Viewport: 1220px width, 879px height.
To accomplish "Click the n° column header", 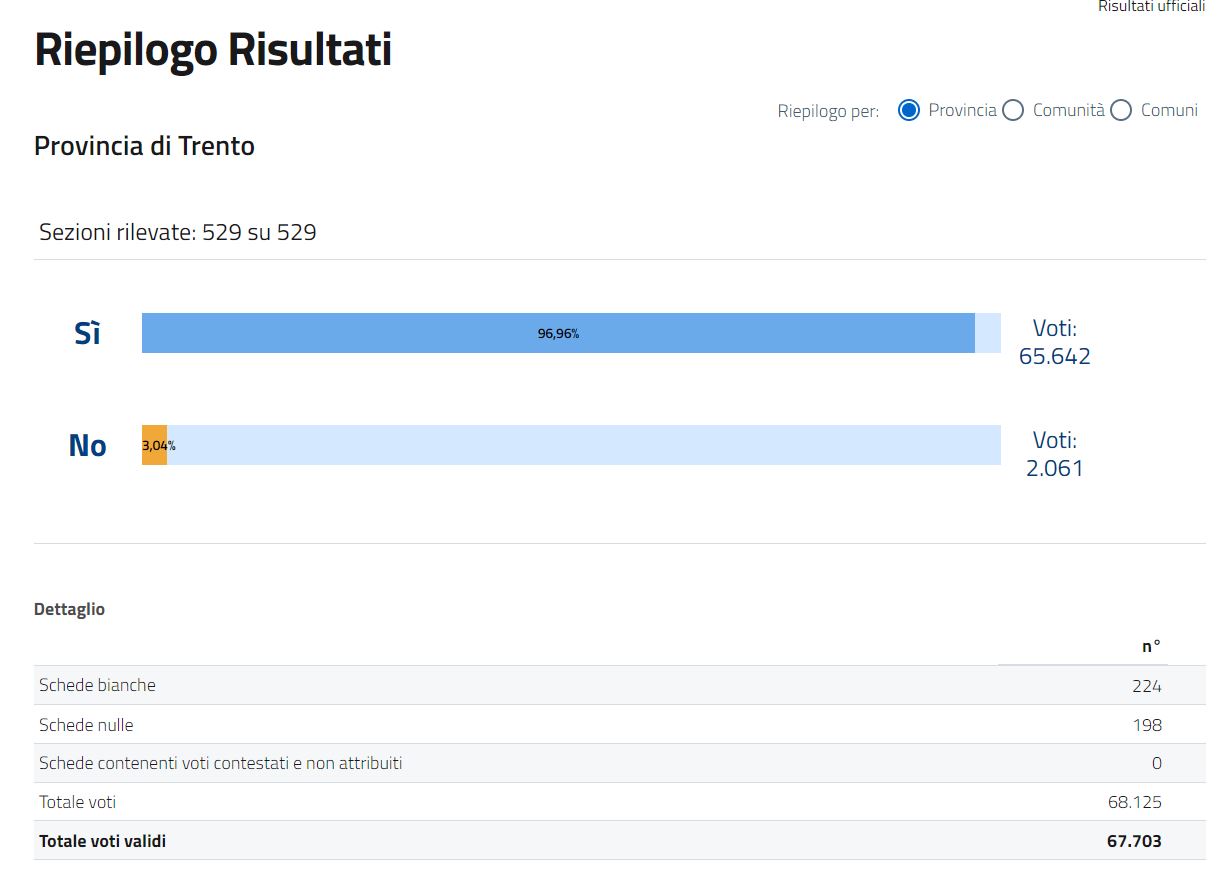I will [1151, 646].
